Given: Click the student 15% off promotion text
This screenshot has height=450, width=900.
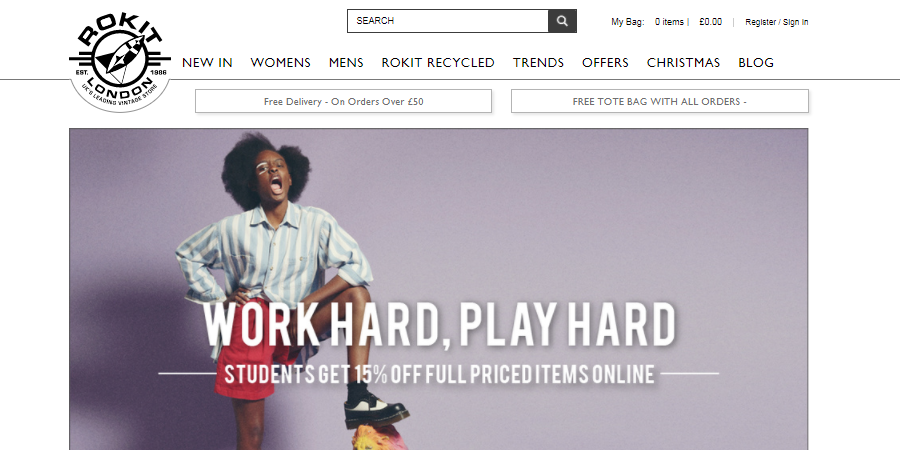Looking at the screenshot, I should pyautogui.click(x=439, y=374).
